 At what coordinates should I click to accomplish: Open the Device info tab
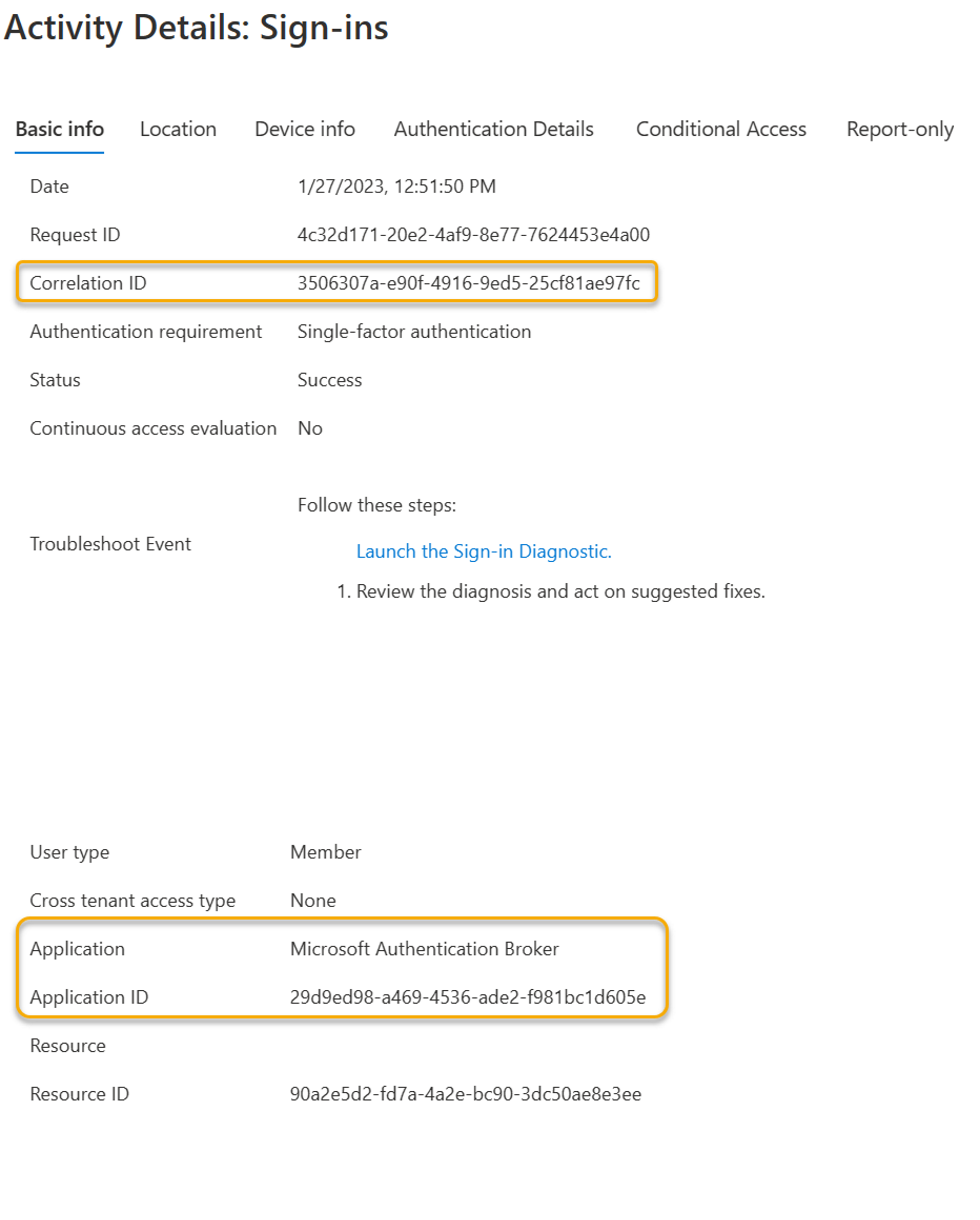(x=305, y=129)
